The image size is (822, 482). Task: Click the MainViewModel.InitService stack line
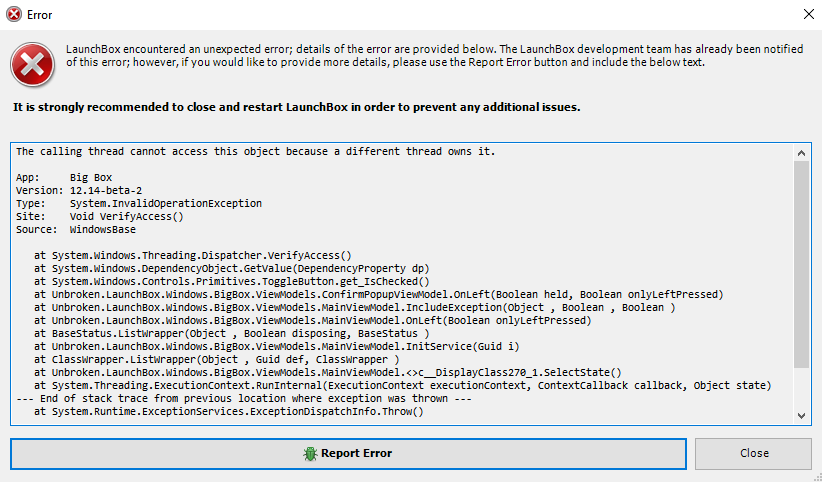coord(277,346)
